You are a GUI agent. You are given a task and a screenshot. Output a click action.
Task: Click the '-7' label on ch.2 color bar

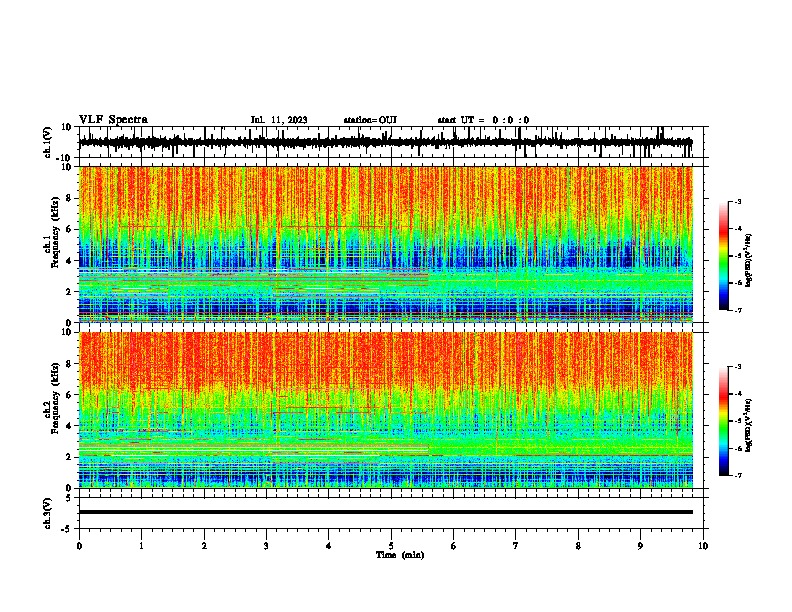(737, 475)
